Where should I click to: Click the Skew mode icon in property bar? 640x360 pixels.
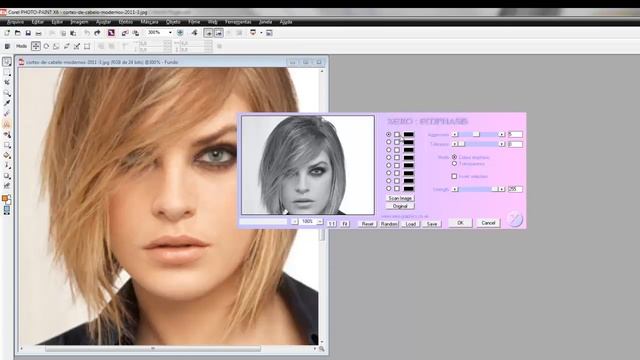point(56,47)
